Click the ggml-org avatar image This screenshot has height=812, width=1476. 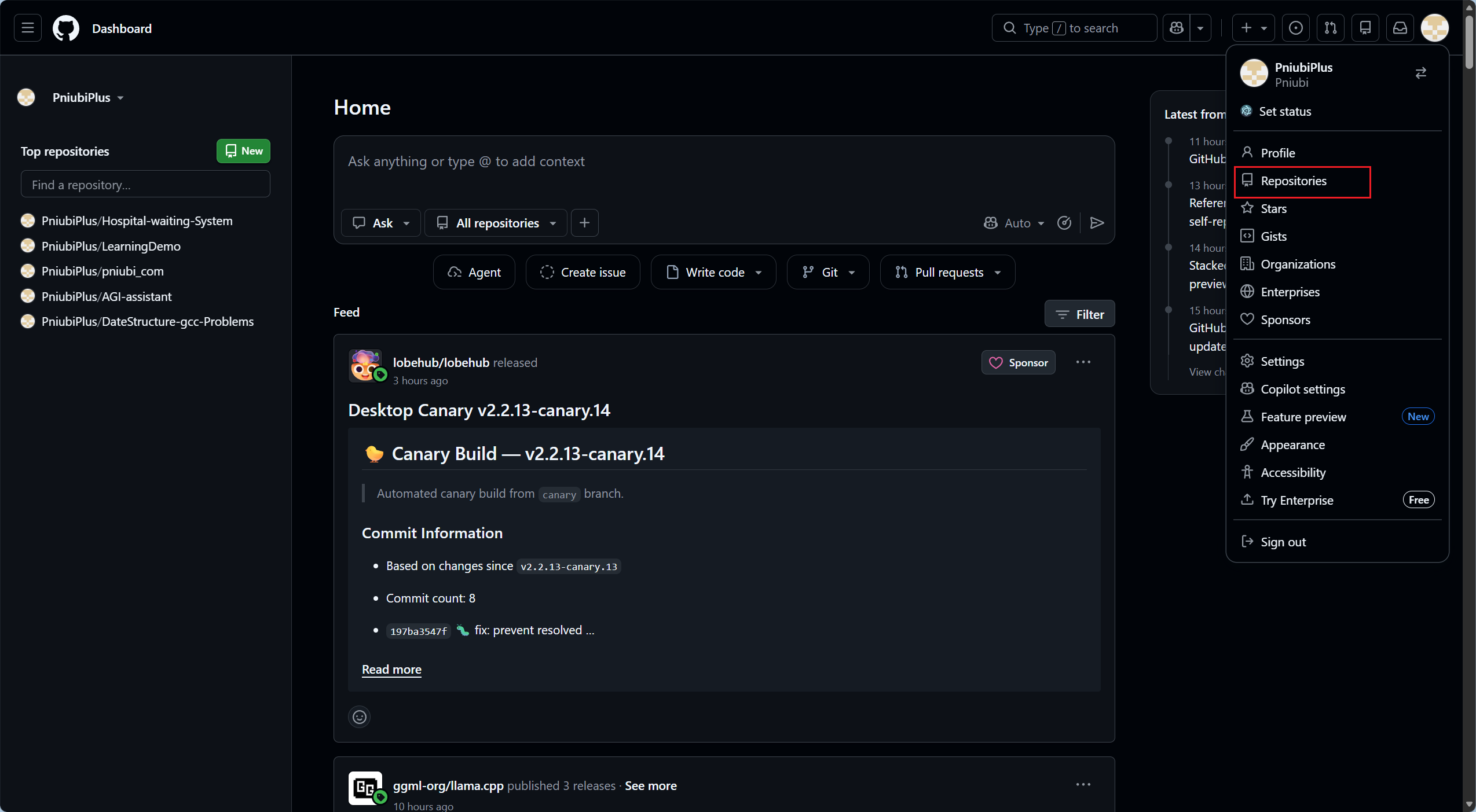[365, 788]
